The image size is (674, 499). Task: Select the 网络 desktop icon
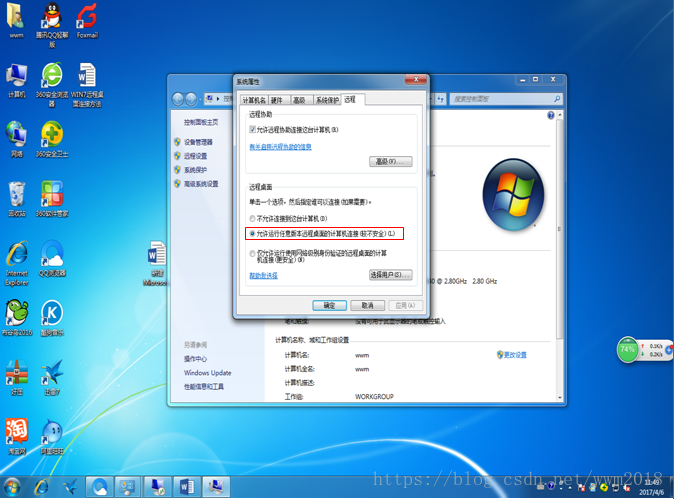point(16,139)
